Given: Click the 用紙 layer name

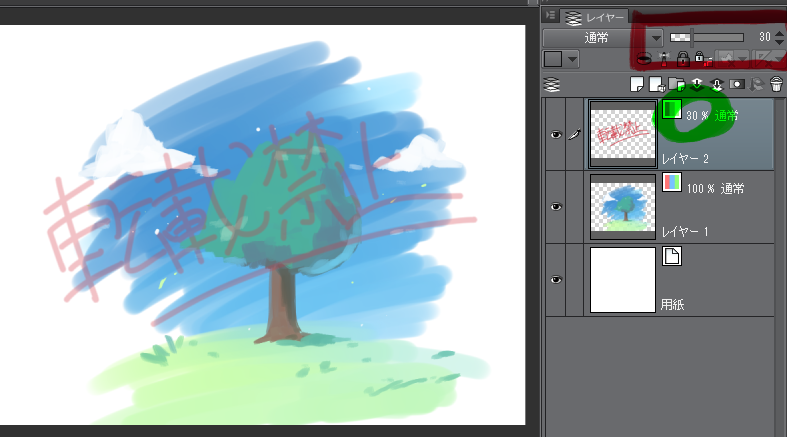Looking at the screenshot, I should 673,305.
